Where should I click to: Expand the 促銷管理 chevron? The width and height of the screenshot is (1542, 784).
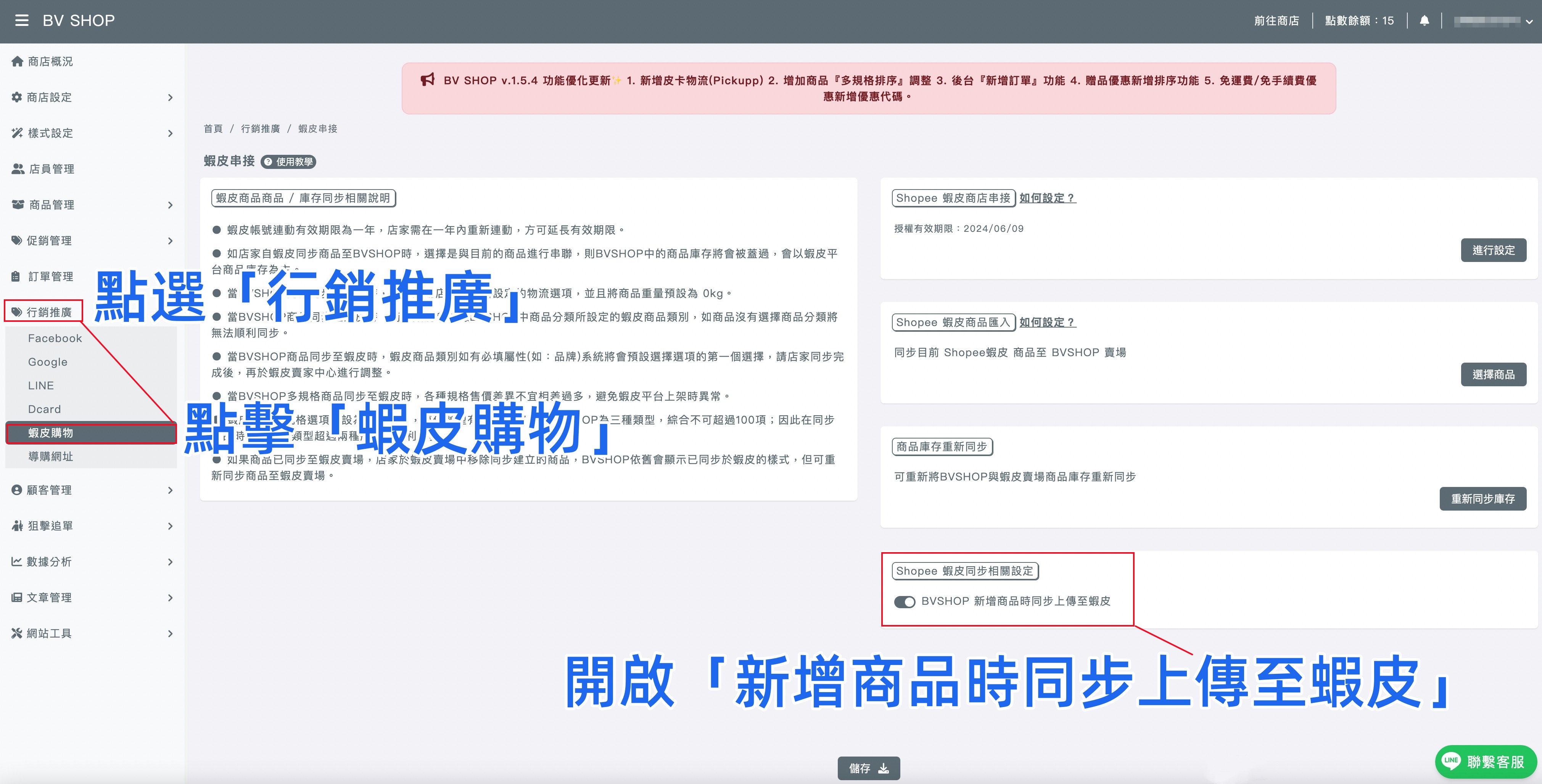pyautogui.click(x=171, y=241)
